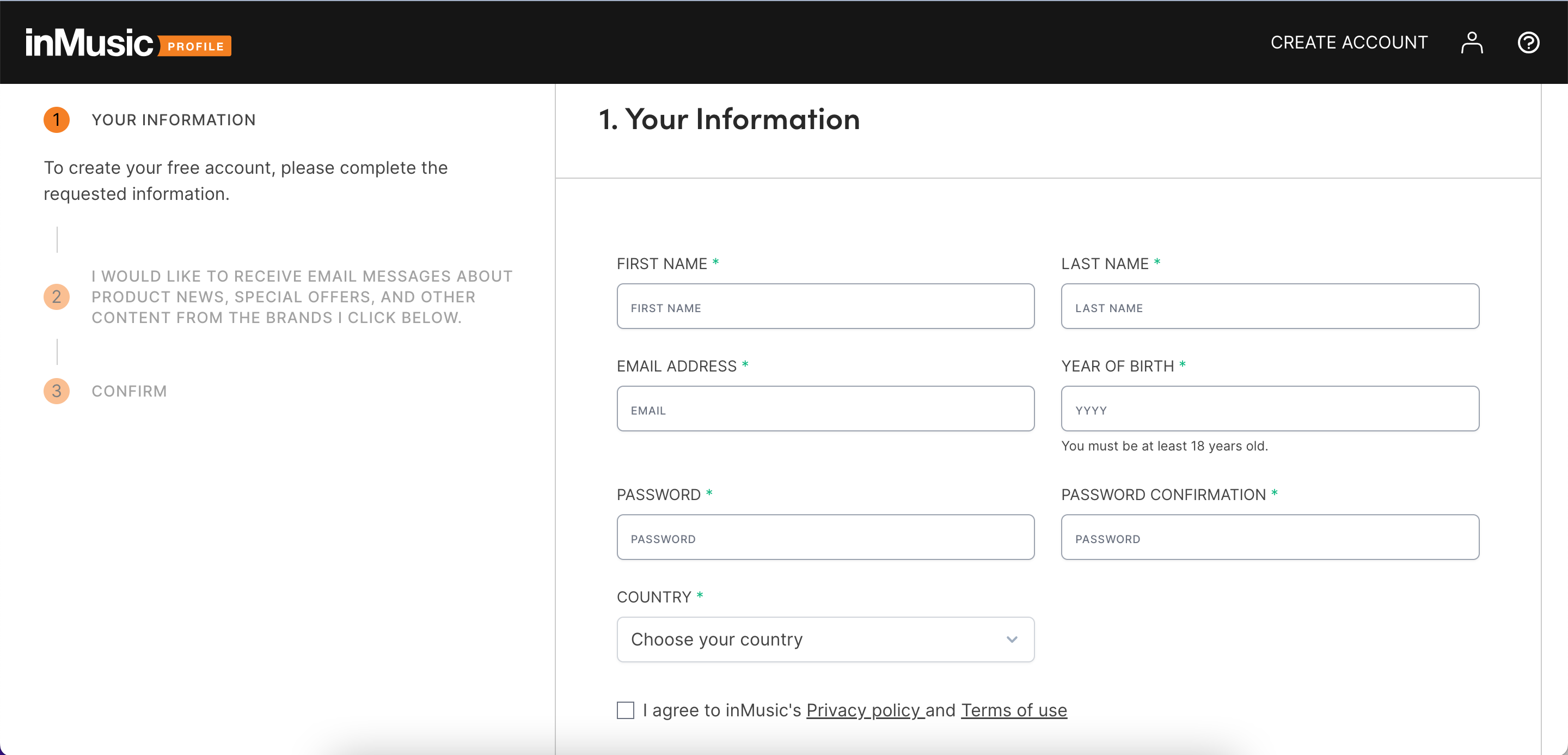Open the Terms of use link
Screen dimensions: 1568x755
click(x=1013, y=710)
